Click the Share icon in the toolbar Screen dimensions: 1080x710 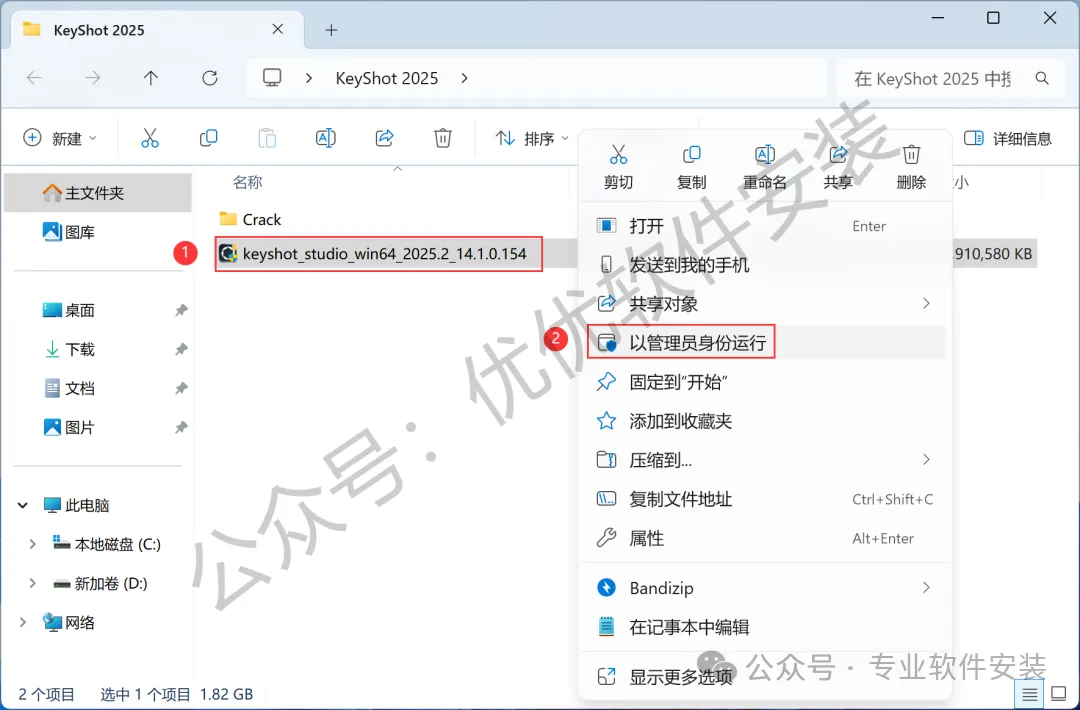tap(384, 138)
